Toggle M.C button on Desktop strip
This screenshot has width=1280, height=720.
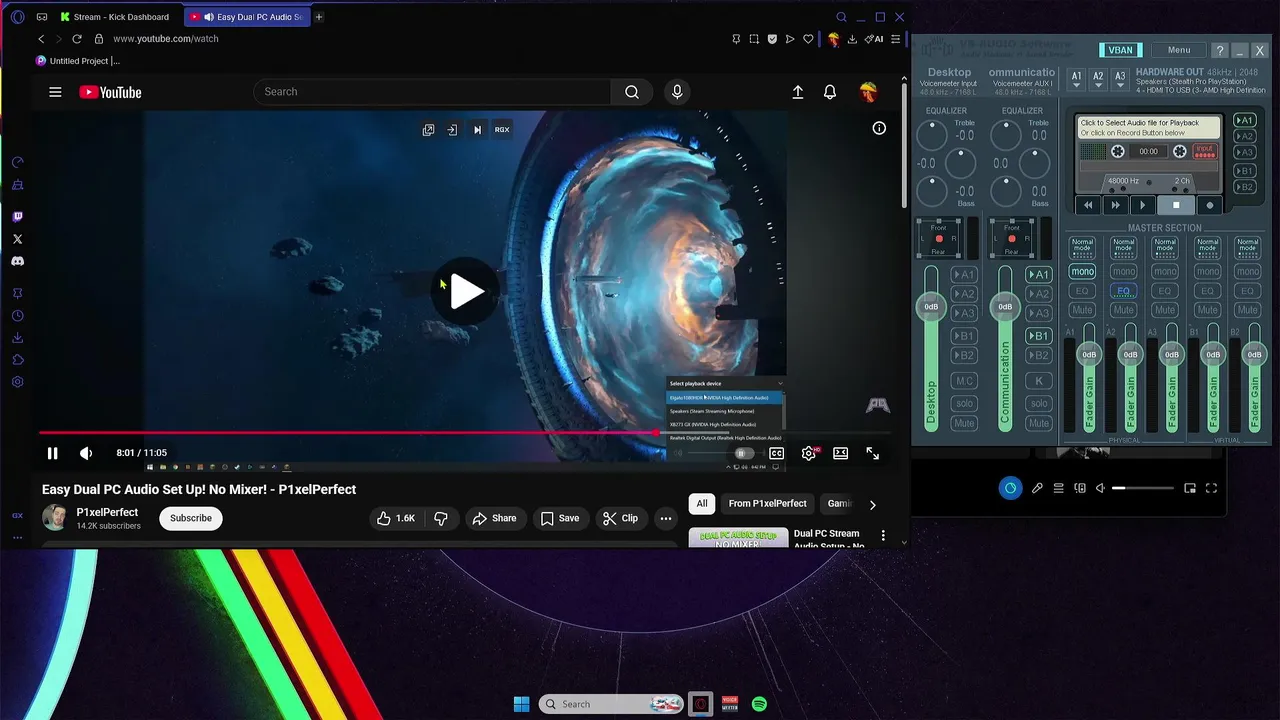964,380
